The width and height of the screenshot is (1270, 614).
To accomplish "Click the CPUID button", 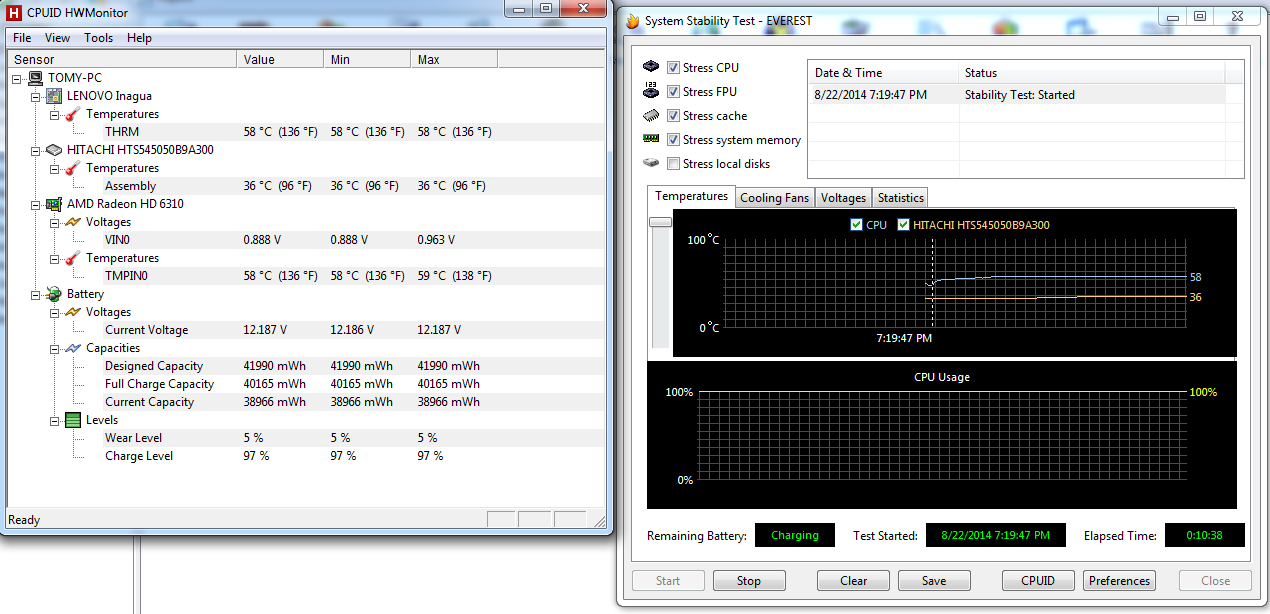I will point(1038,581).
